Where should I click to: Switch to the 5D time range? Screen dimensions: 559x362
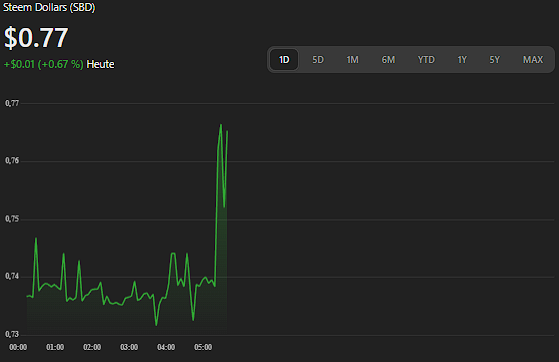(x=318, y=60)
